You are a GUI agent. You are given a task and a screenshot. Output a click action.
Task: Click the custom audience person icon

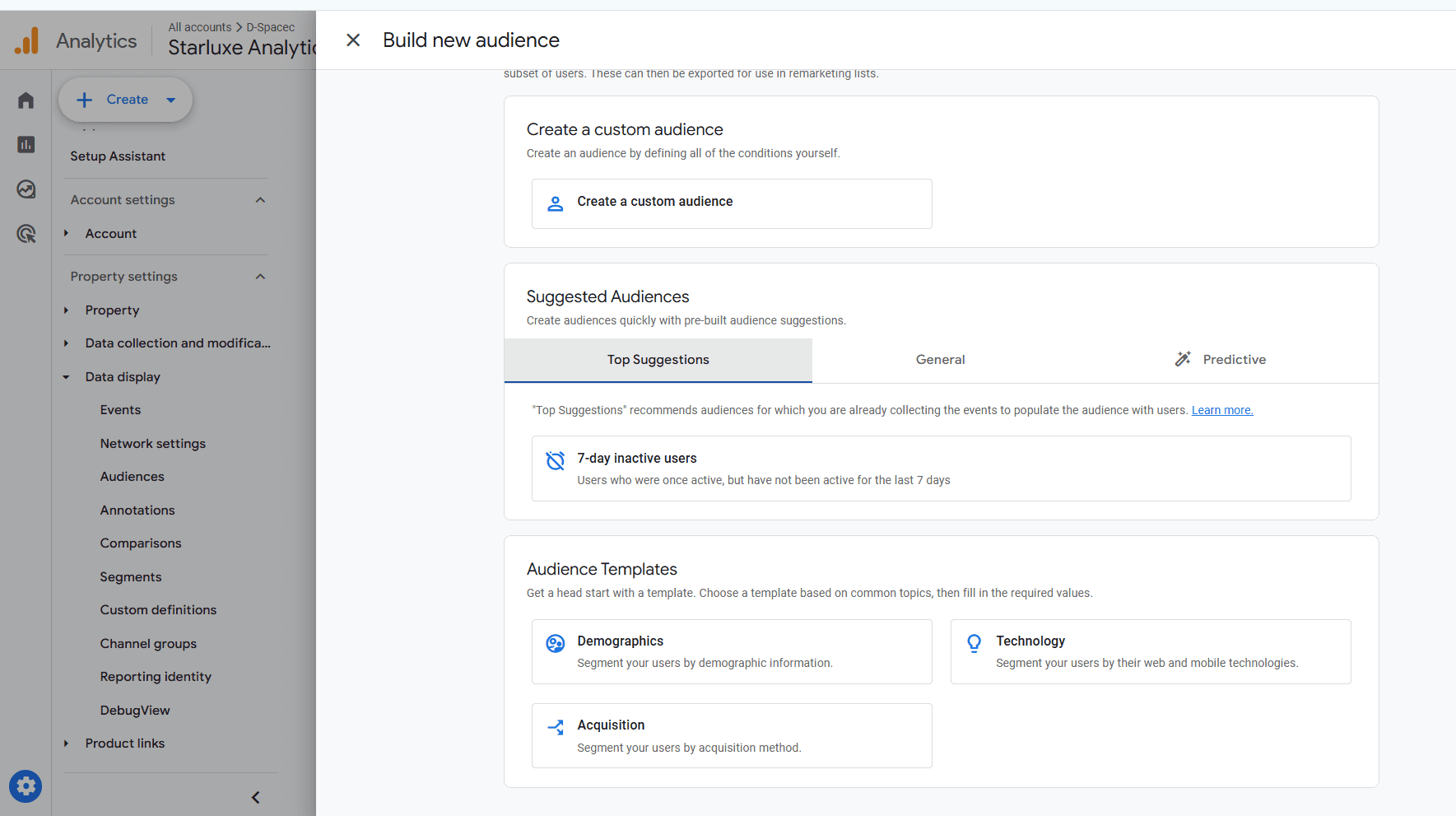pos(555,203)
